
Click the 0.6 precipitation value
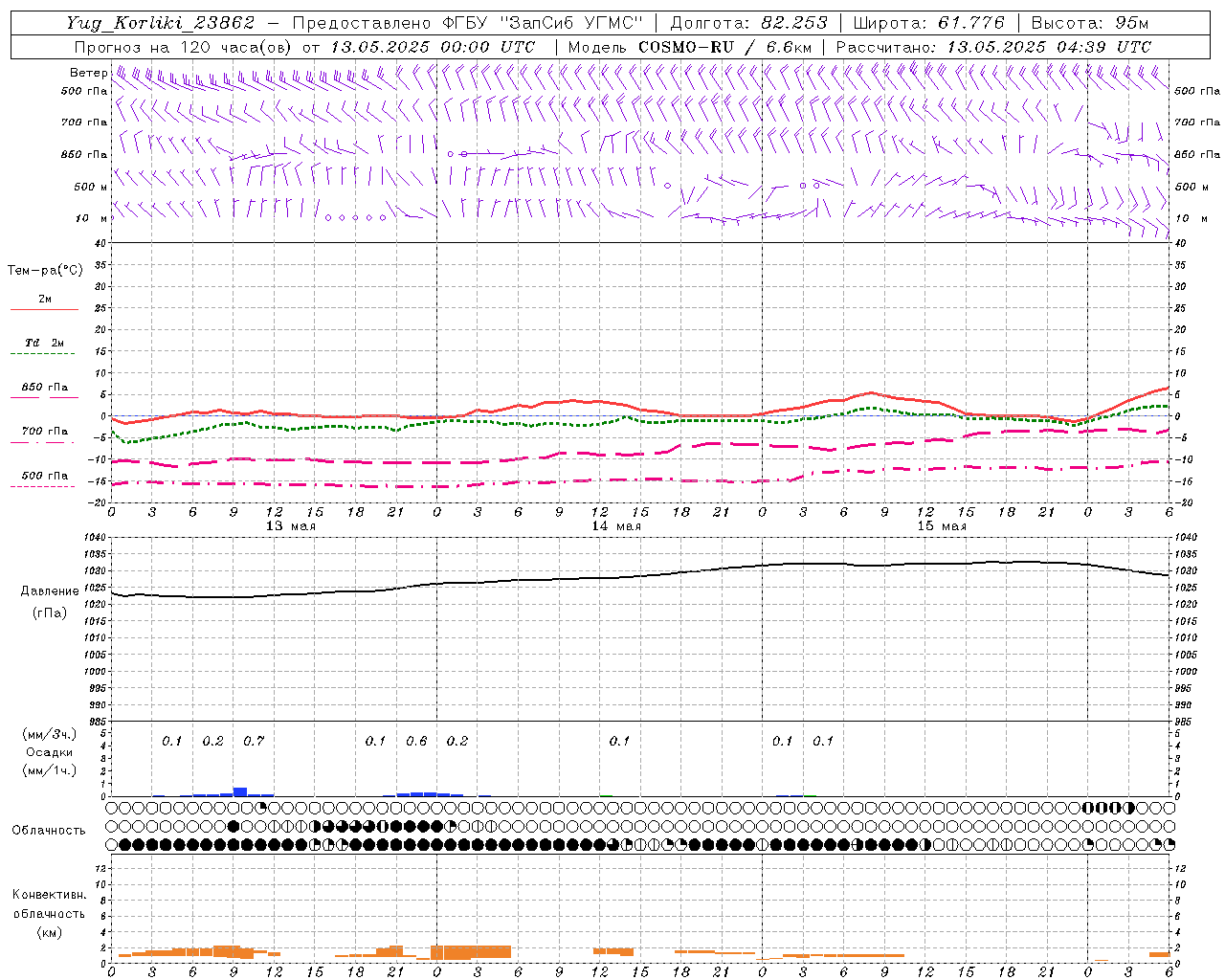(x=416, y=741)
